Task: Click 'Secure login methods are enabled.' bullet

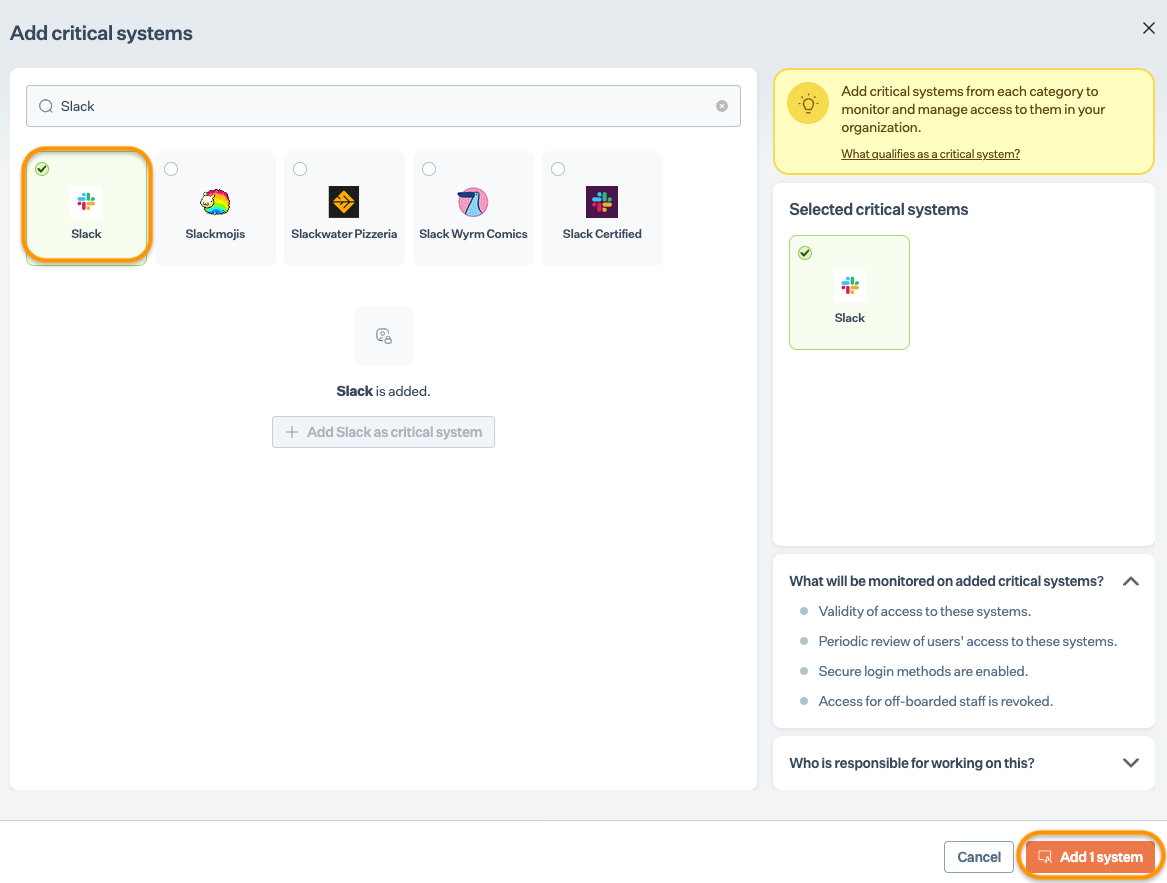Action: tap(923, 672)
